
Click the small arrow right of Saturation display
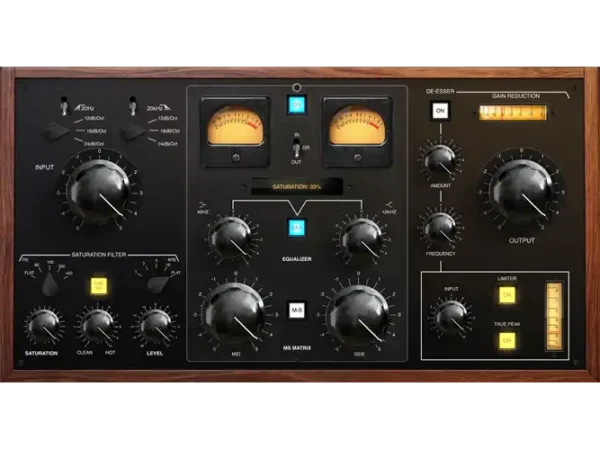tap(350, 187)
